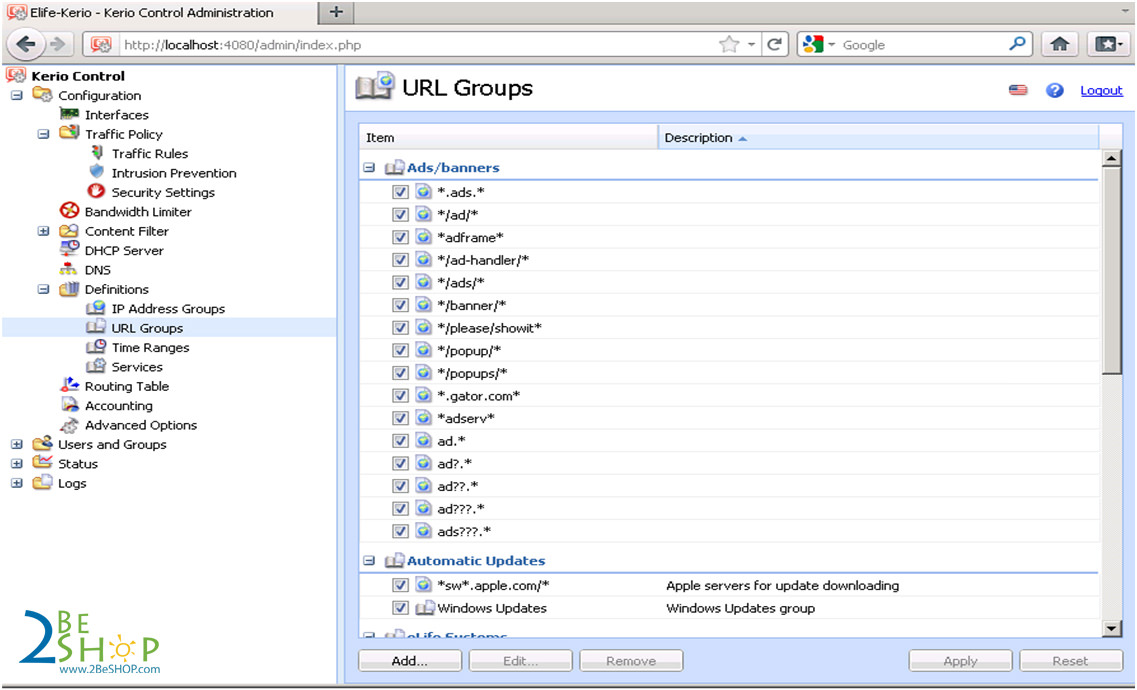This screenshot has height=690, width=1137.
Task: Click the Add... button
Action: tap(410, 660)
